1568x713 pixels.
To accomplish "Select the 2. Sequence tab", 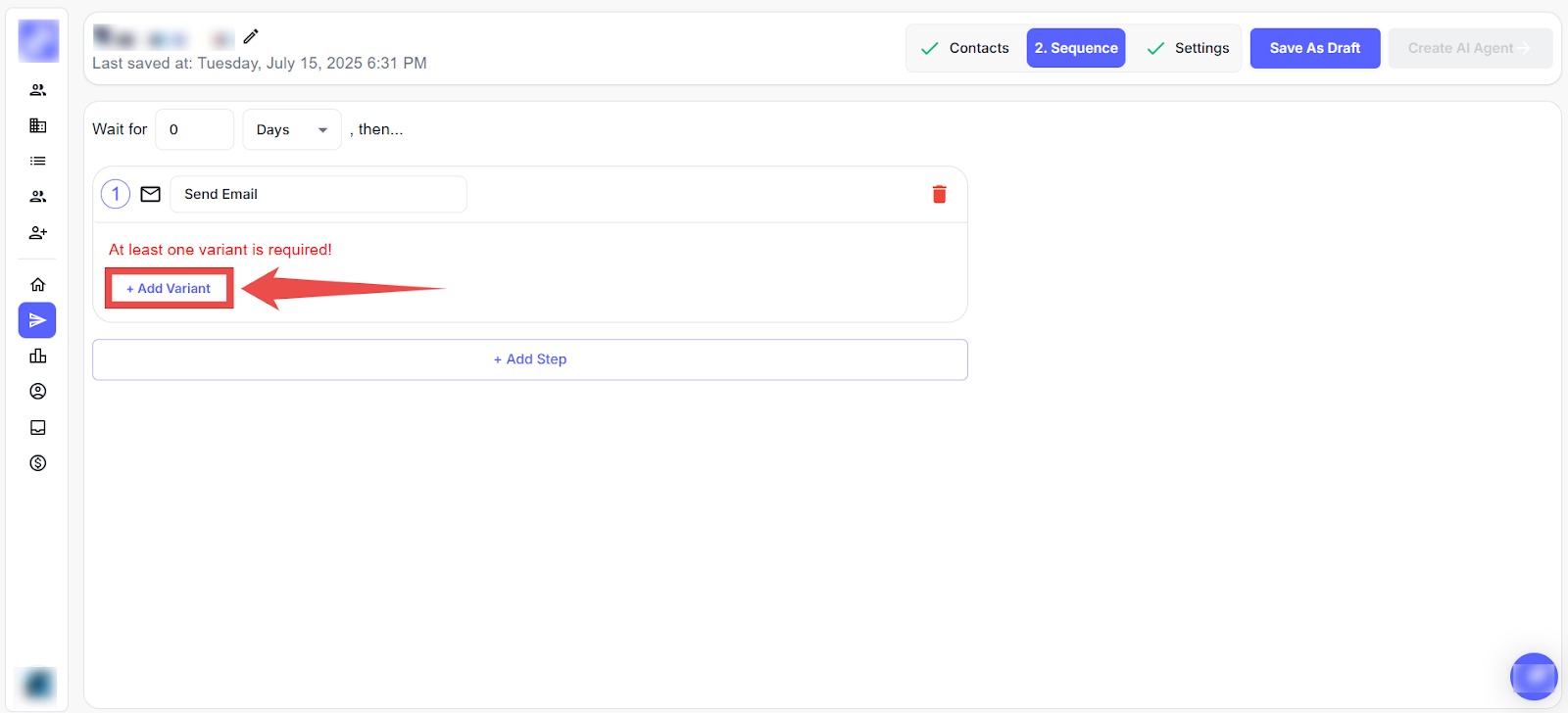I will click(1076, 48).
